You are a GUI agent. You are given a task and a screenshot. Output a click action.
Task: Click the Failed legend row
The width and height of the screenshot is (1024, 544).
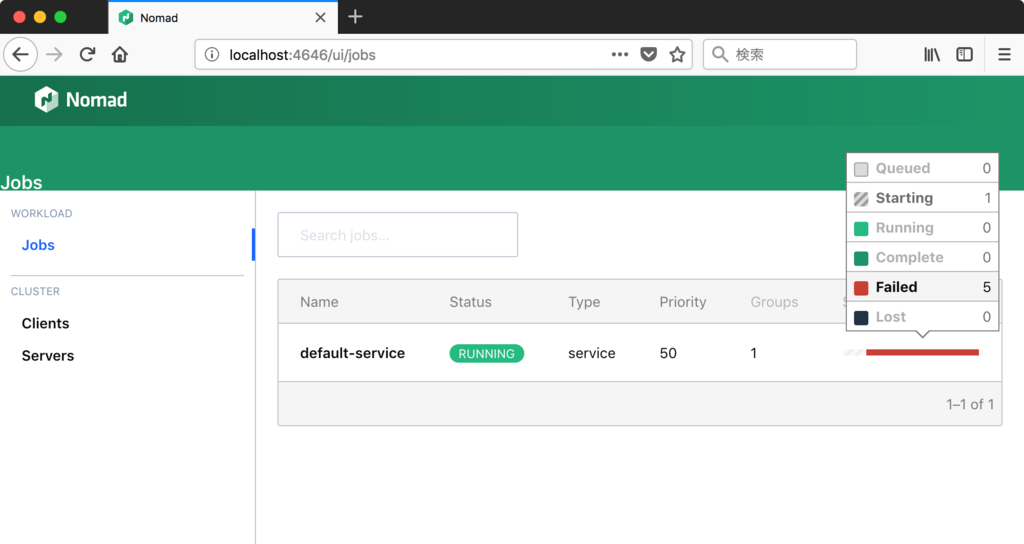click(x=922, y=287)
